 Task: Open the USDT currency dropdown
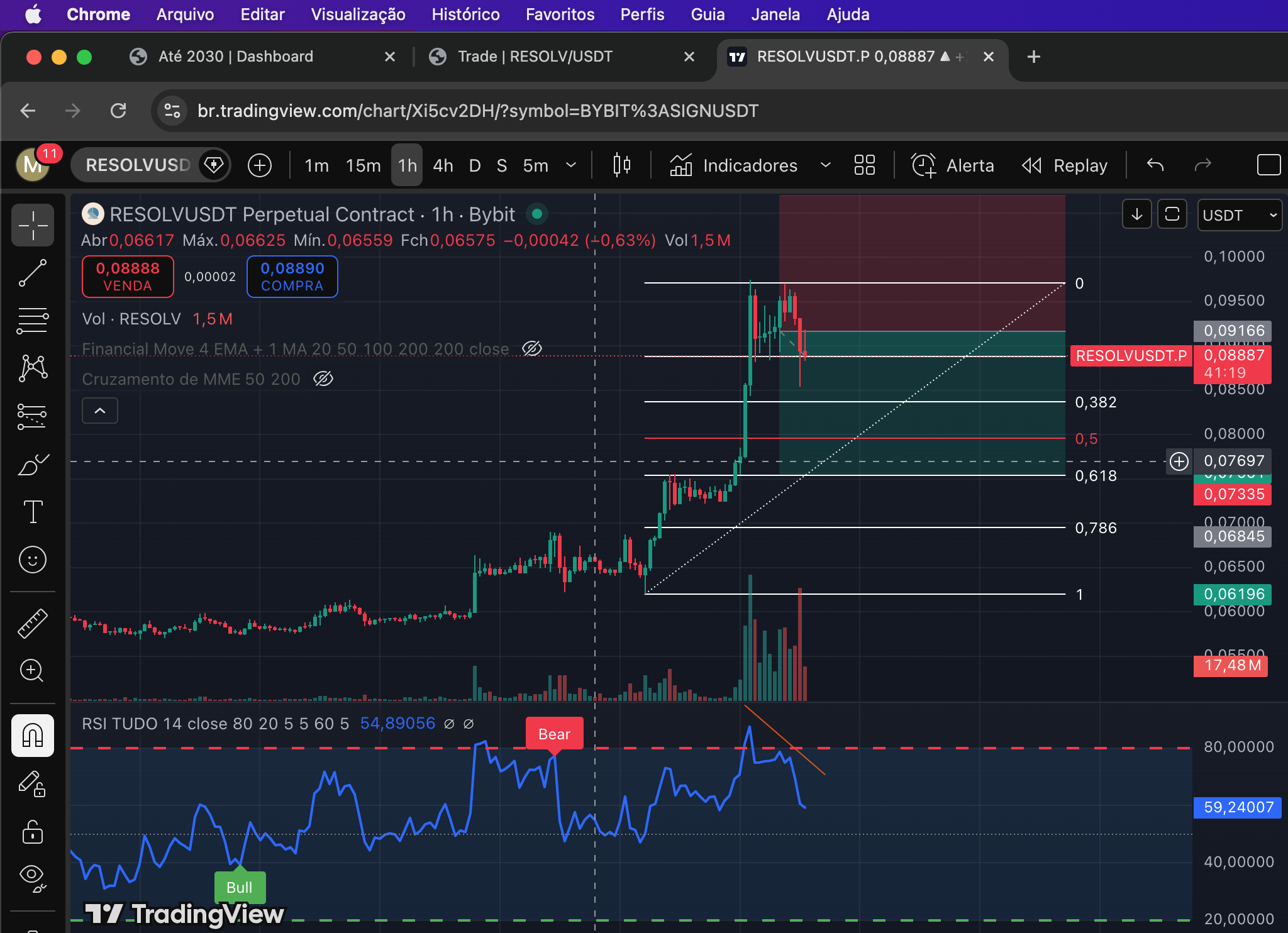pyautogui.click(x=1239, y=215)
